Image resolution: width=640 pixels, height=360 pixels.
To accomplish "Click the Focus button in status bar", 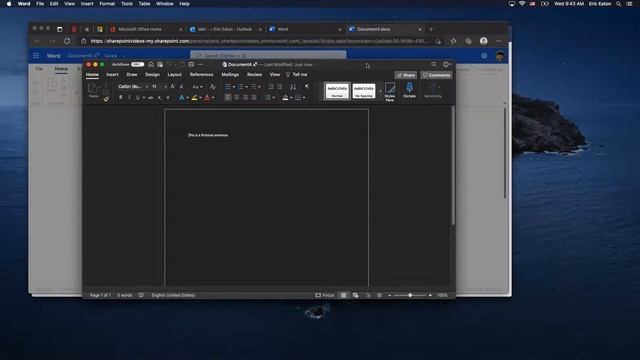I will pos(325,295).
